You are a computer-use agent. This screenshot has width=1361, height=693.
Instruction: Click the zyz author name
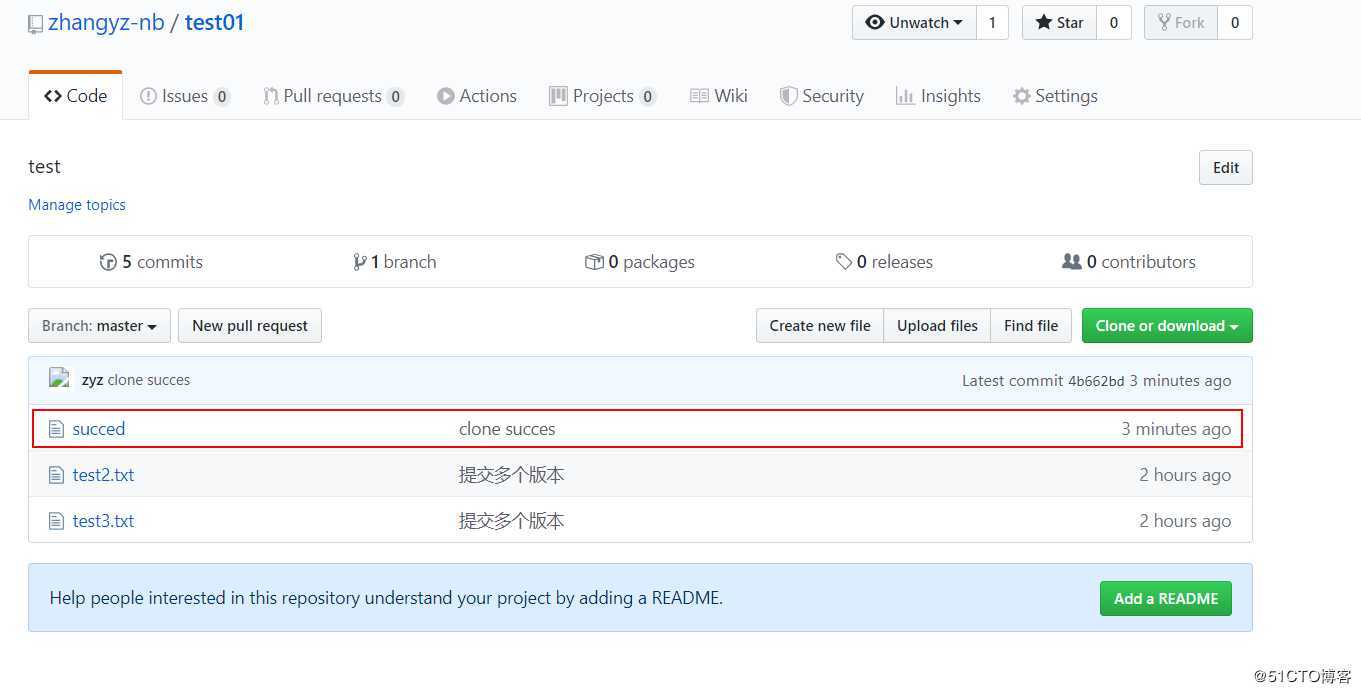93,380
